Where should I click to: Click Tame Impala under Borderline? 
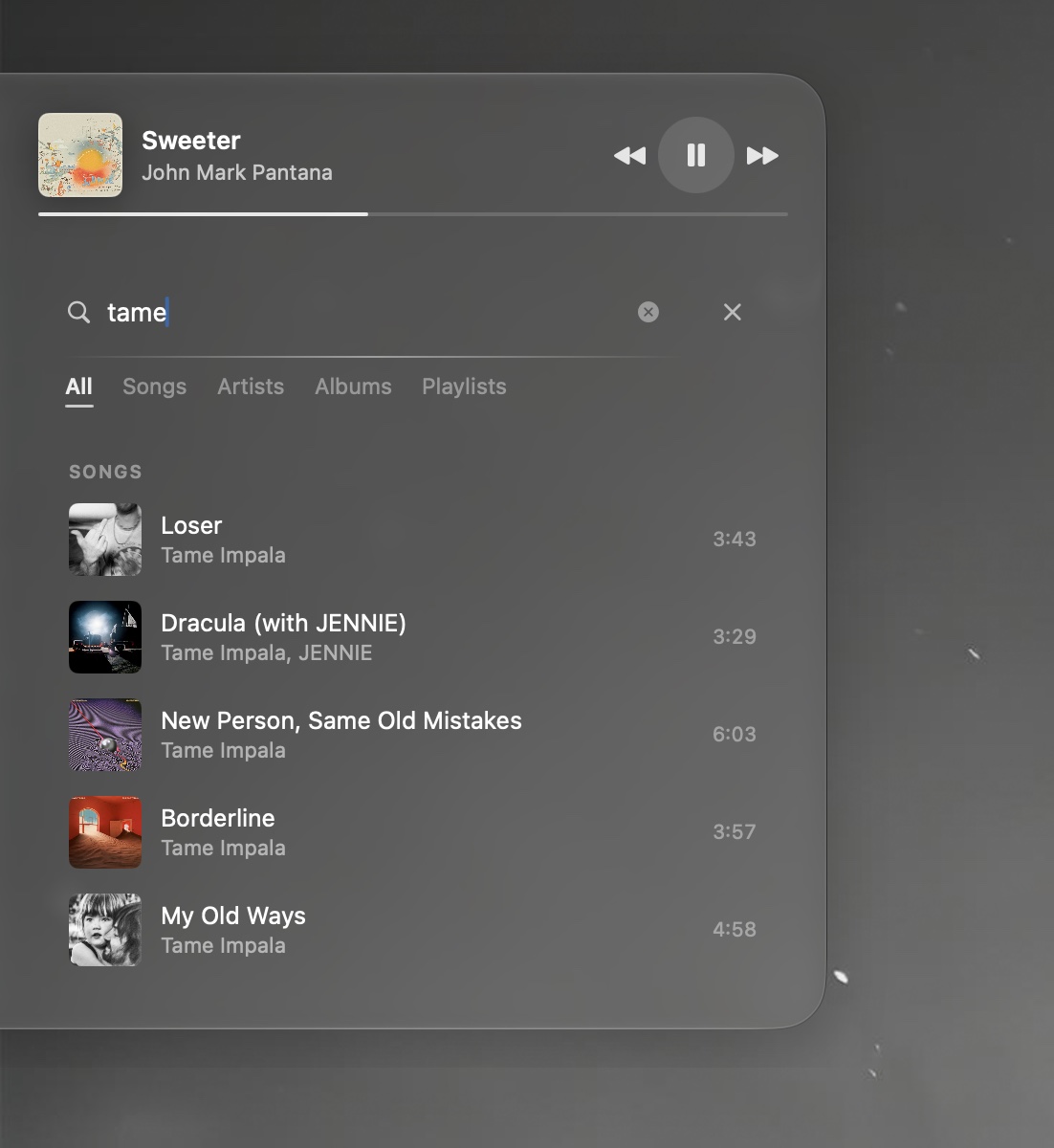tap(223, 849)
